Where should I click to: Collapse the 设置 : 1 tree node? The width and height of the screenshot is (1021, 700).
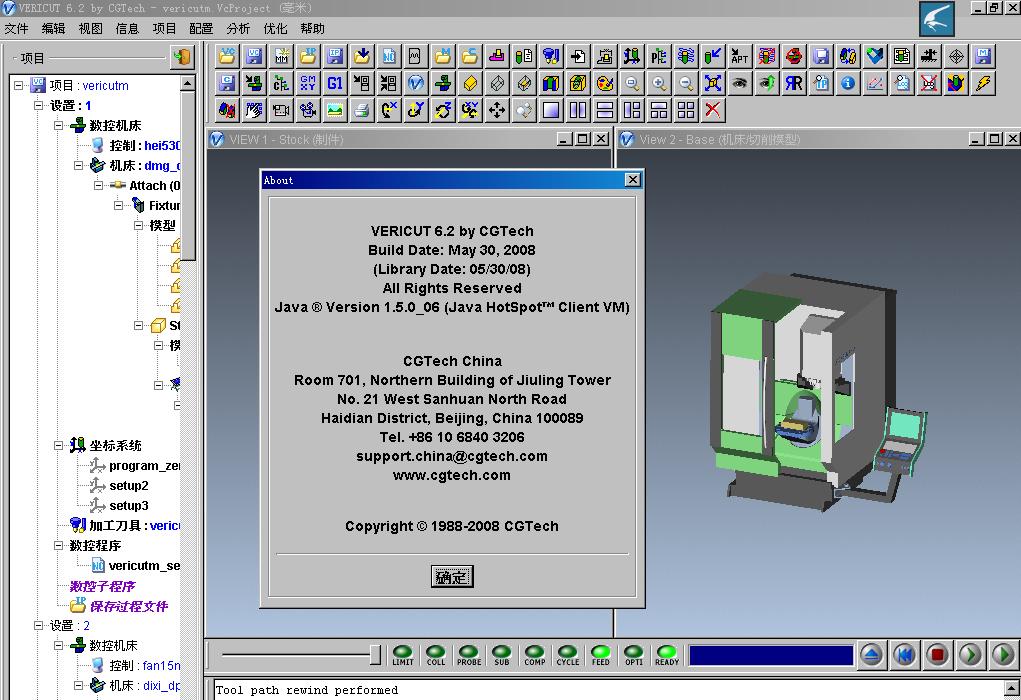coord(38,105)
